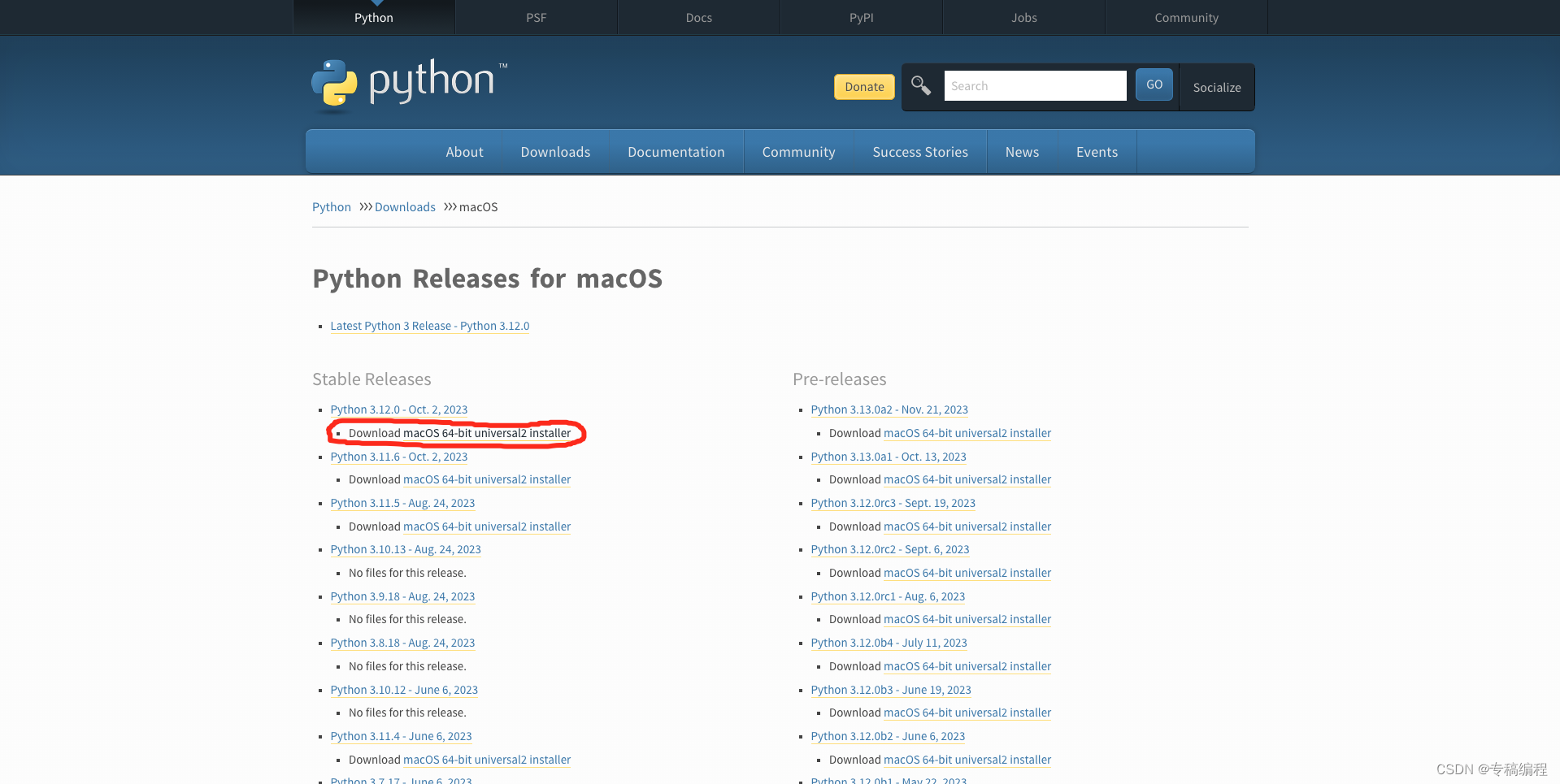1560x784 pixels.
Task: Open the Downloads navigation menu
Action: 555,152
